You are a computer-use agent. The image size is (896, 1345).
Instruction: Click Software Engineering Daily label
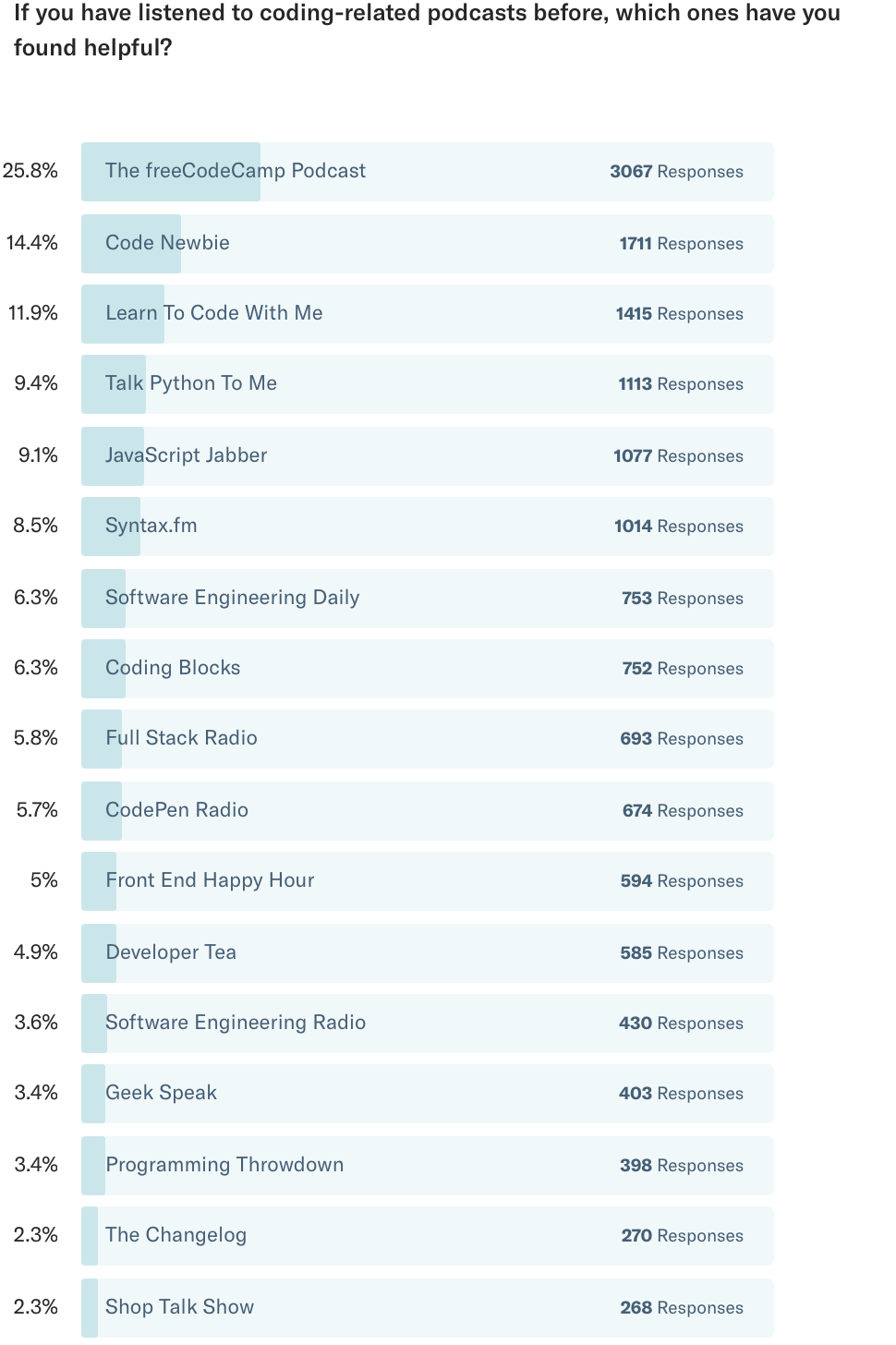pos(233,598)
